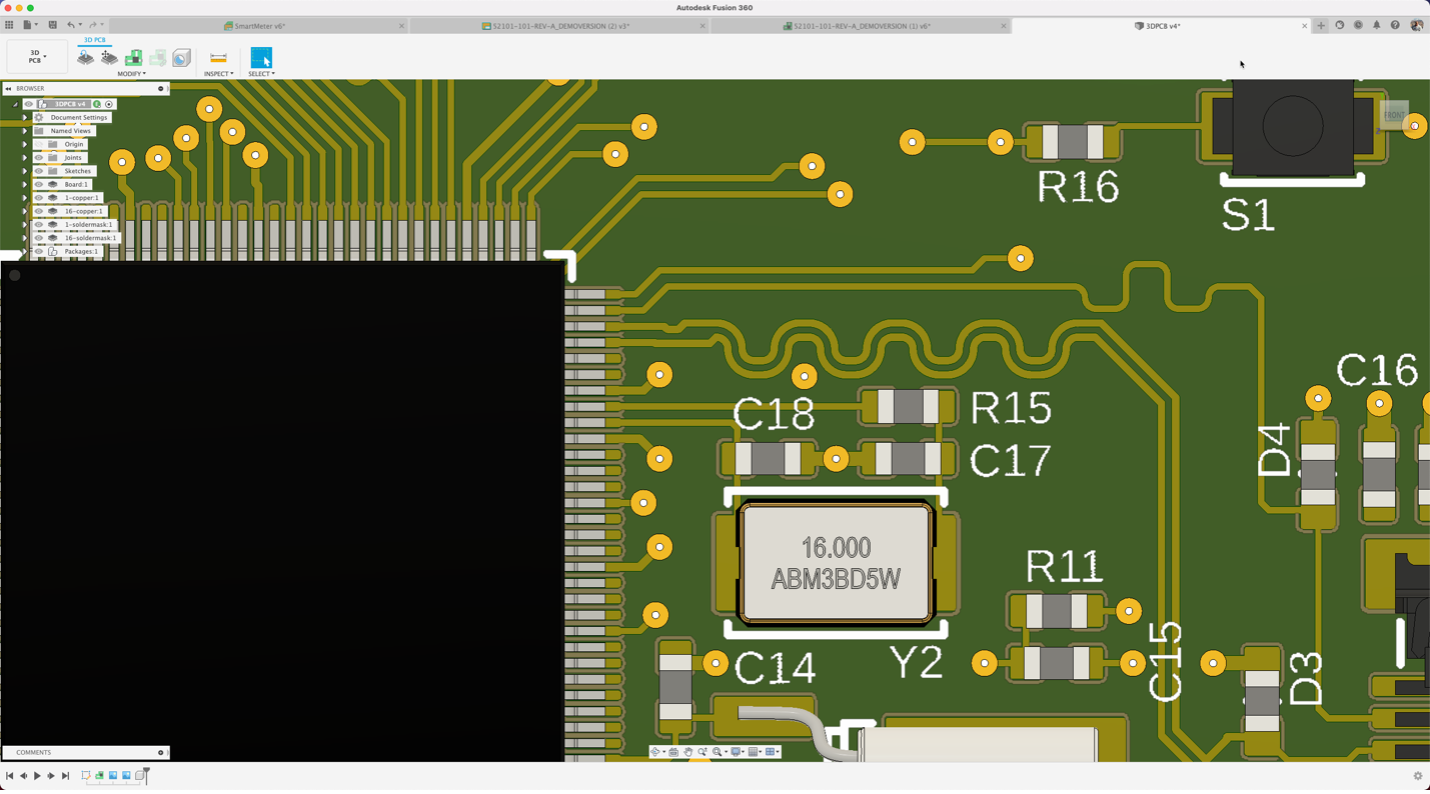This screenshot has height=794, width=1430.
Task: Select the Orbit tool in the navigation bar
Action: [x=655, y=750]
